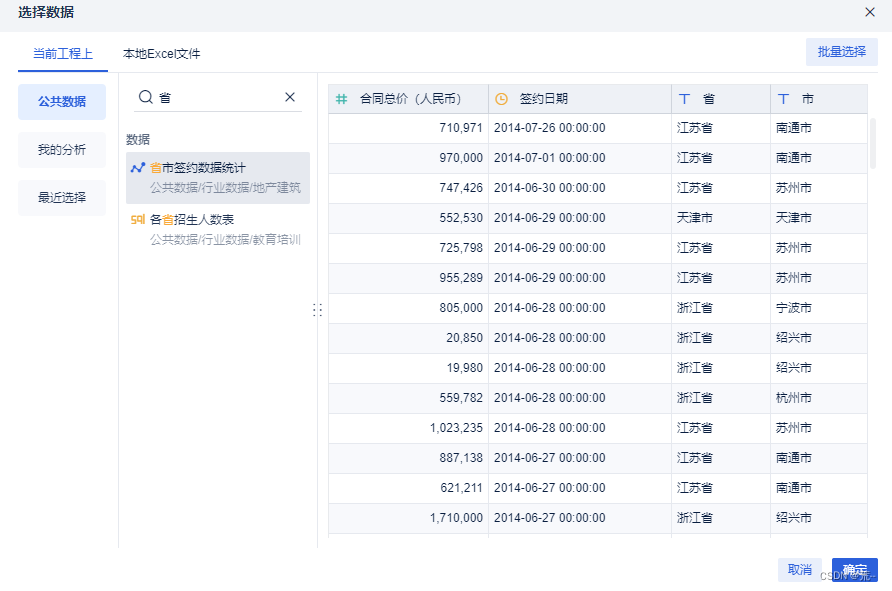
Task: Switch to the 当前工程上 tab
Action: coord(63,55)
